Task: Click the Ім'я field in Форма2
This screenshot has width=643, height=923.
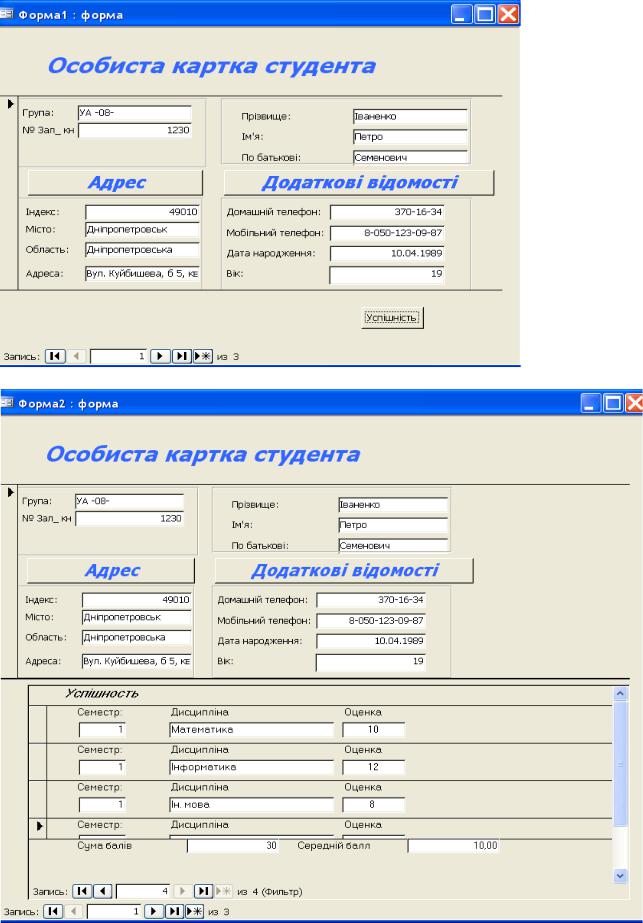Action: coord(393,525)
